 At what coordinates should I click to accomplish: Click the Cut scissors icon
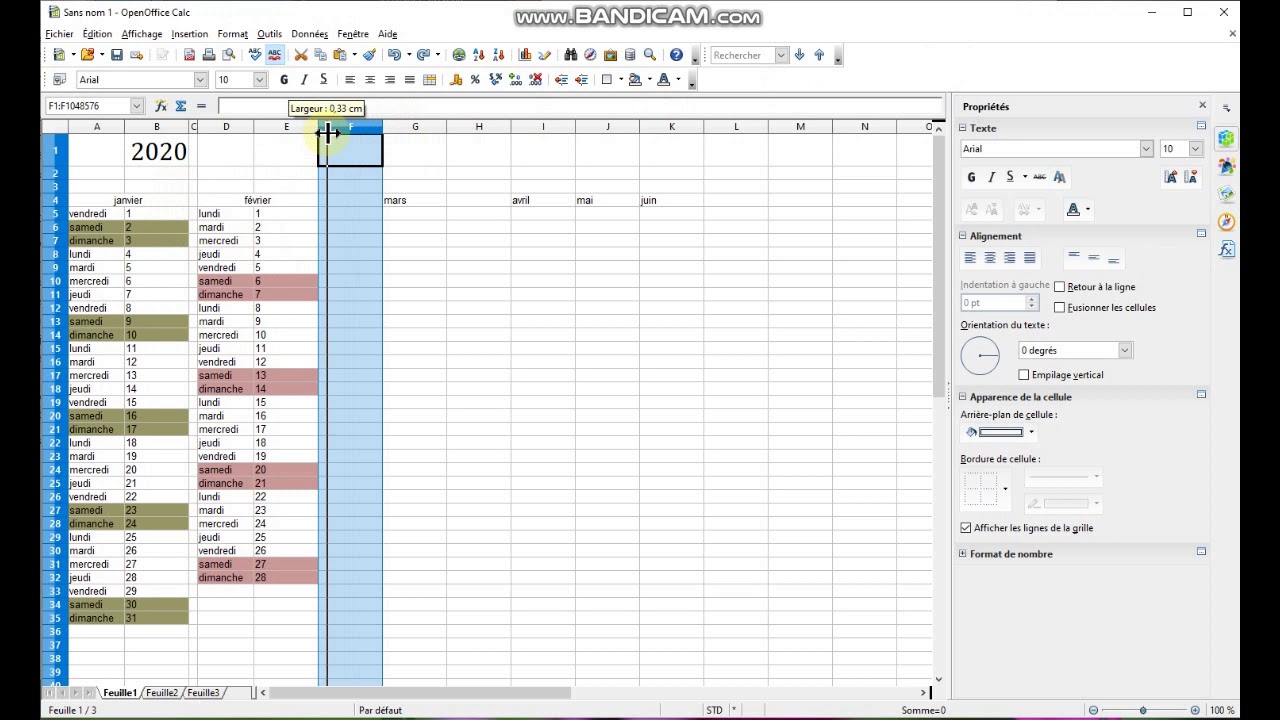coord(301,55)
